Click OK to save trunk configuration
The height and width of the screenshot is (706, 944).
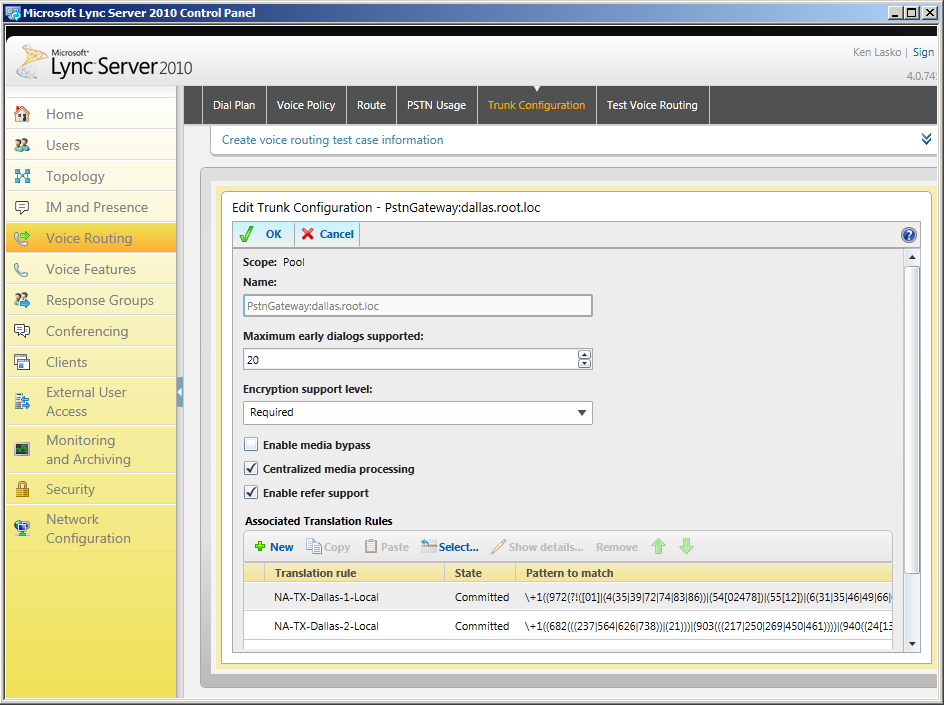[263, 234]
